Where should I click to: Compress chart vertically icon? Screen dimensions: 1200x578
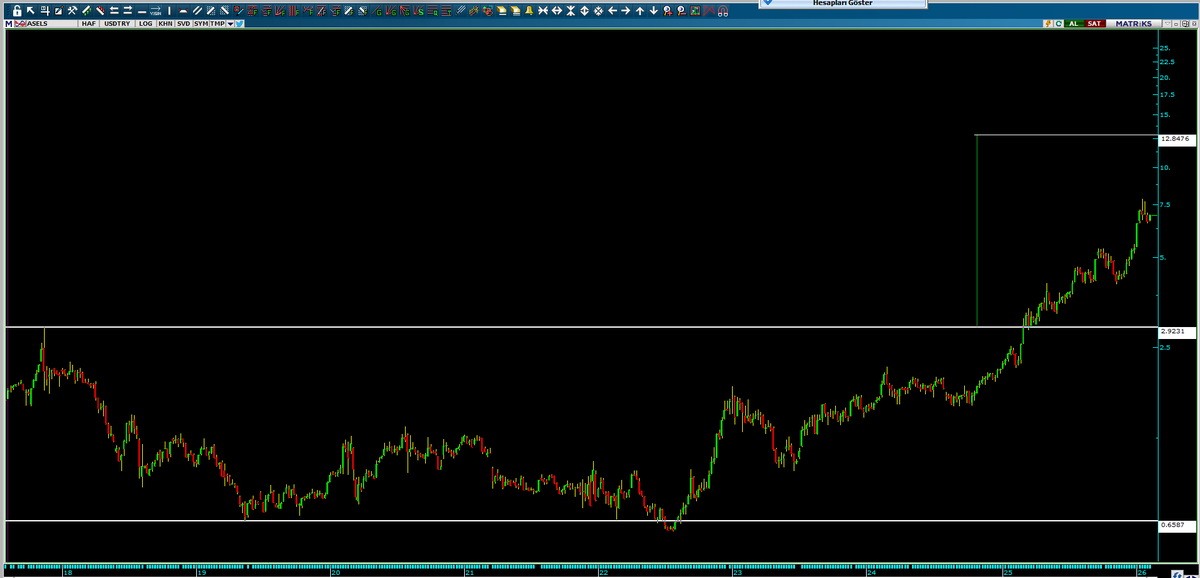(571, 11)
